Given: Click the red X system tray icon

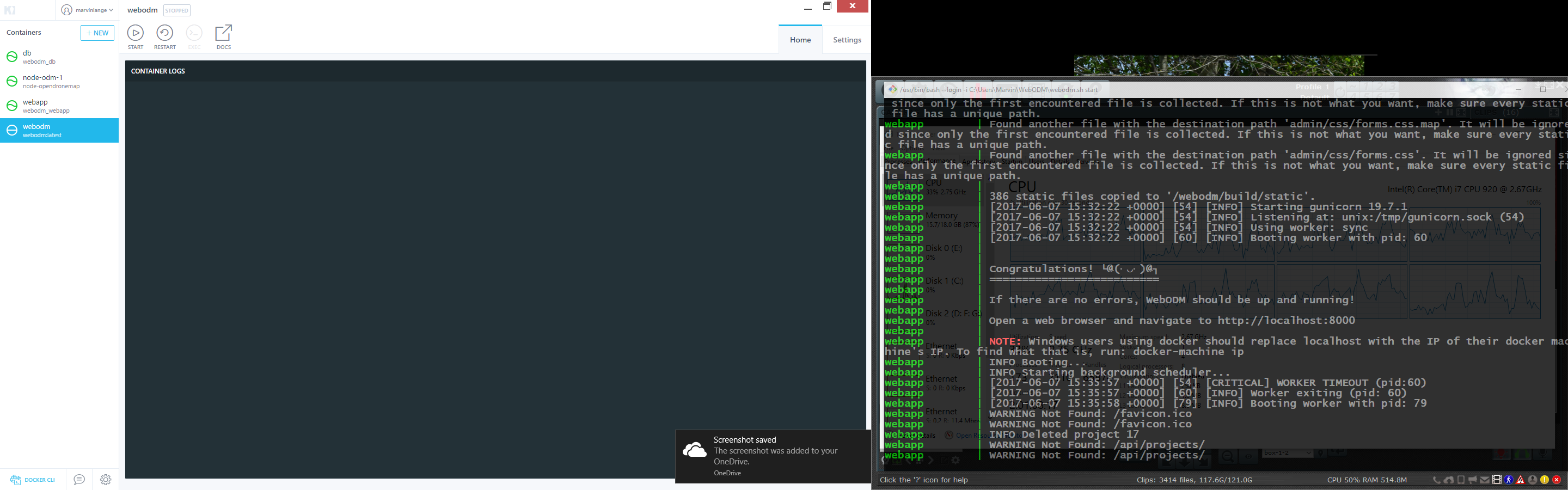Looking at the screenshot, I should click(1557, 480).
